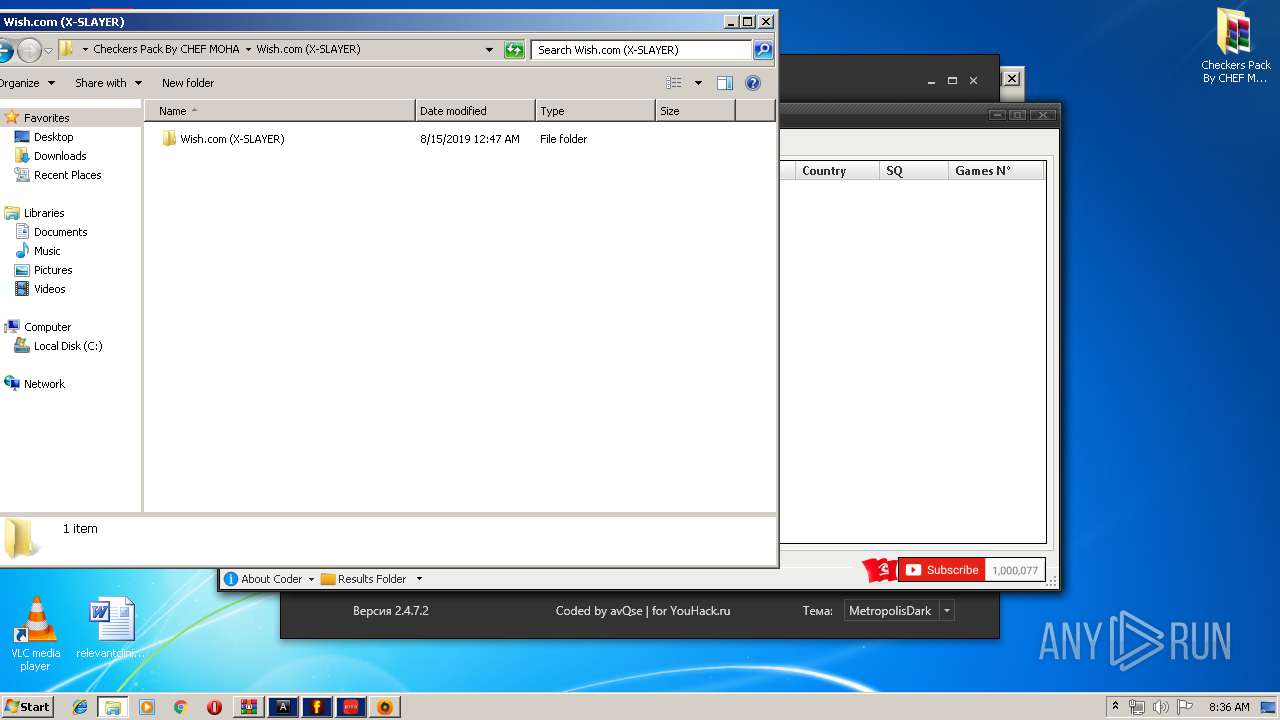This screenshot has height=720, width=1280.
Task: Expand Checkers Pack By CHEF MOHA breadcrumb arrow
Action: (x=248, y=49)
